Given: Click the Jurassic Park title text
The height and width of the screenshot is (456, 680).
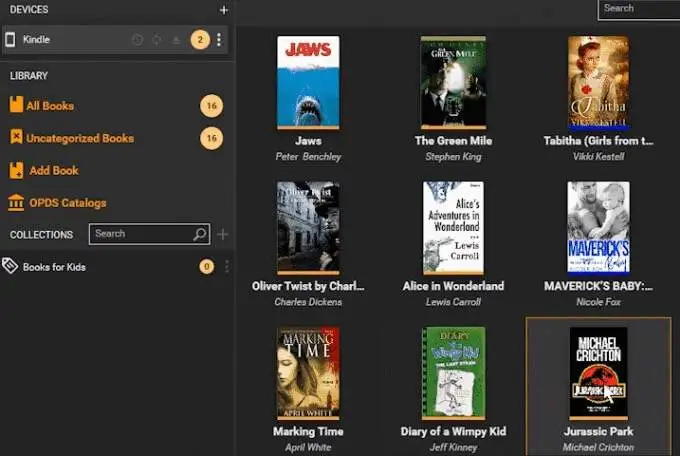Looking at the screenshot, I should [598, 432].
